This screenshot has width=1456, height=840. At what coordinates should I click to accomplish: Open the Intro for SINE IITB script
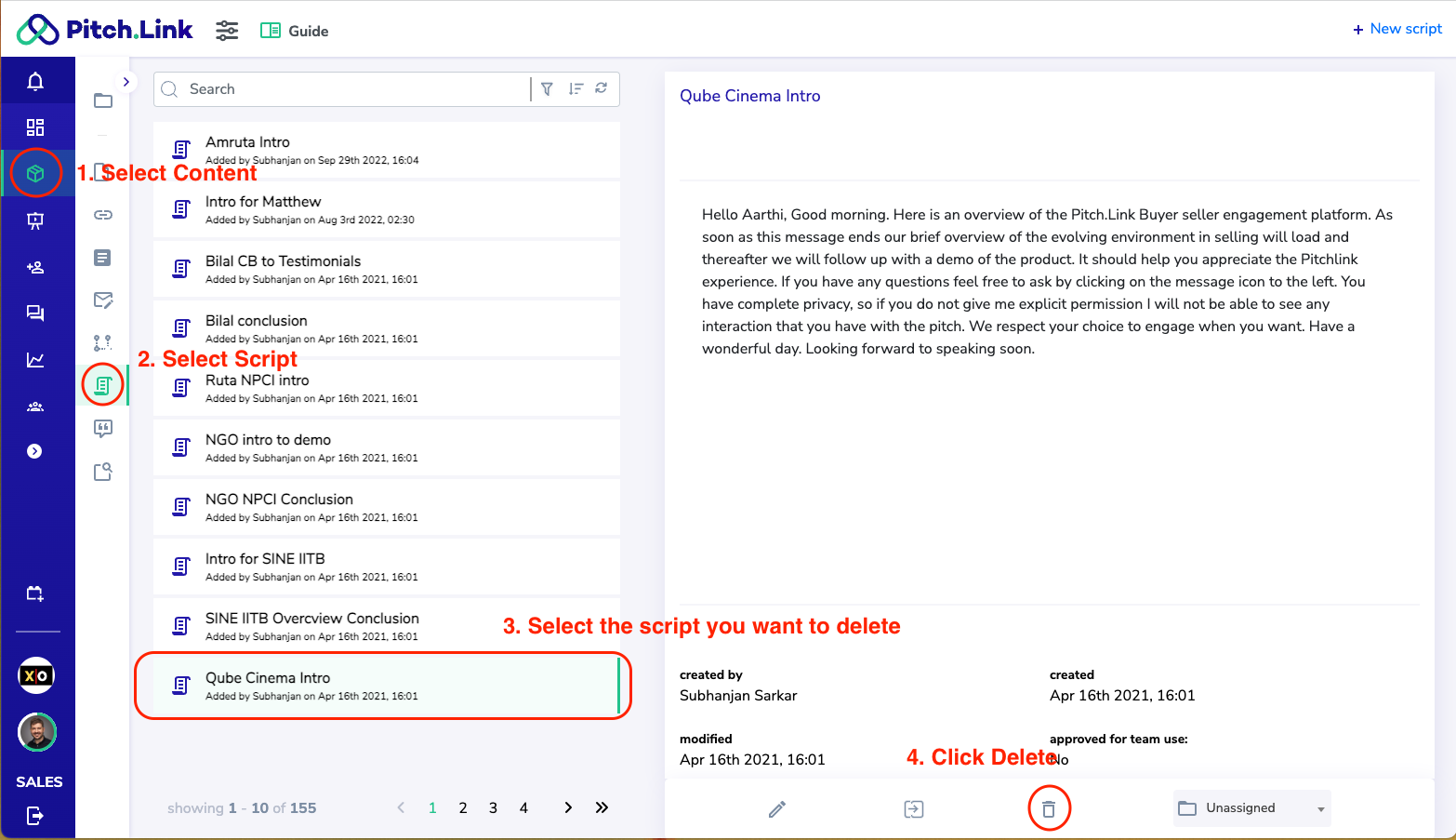pos(387,567)
